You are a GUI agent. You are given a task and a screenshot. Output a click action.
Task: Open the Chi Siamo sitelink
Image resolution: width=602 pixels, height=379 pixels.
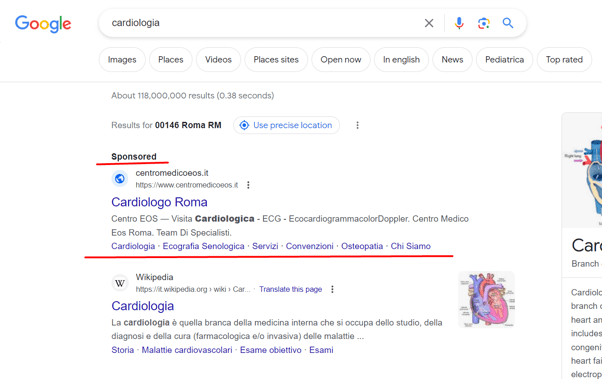click(411, 246)
